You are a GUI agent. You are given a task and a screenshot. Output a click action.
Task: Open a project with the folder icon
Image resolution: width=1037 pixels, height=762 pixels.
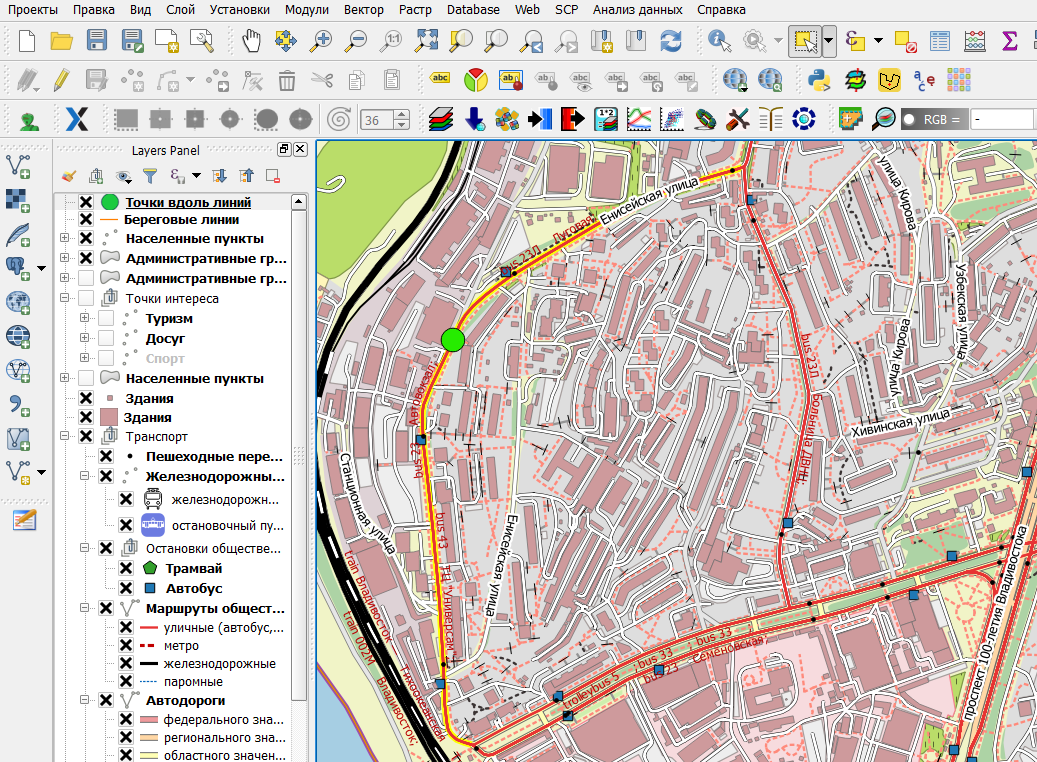[x=62, y=41]
